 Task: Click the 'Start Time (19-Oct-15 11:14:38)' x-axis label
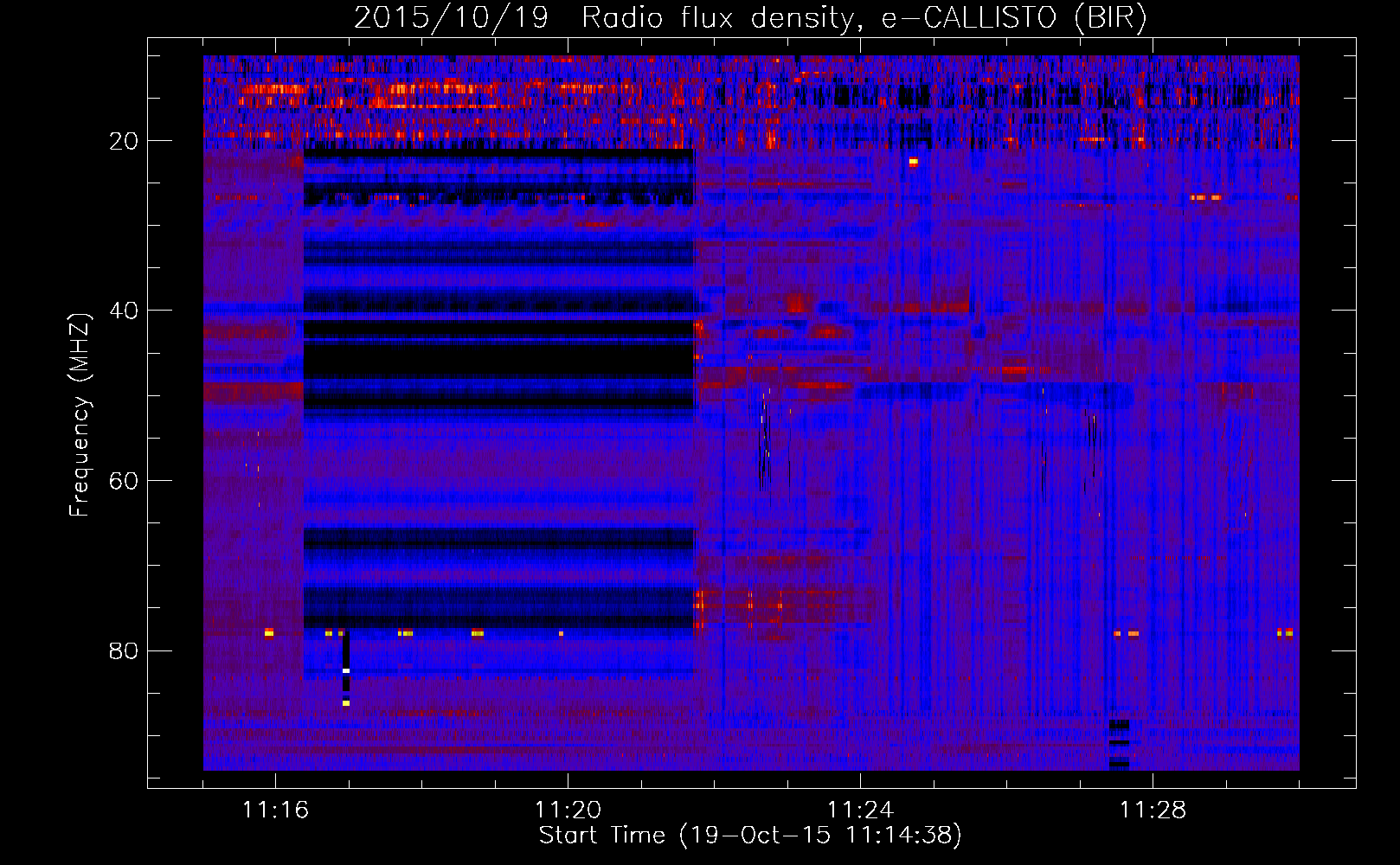[x=750, y=836]
